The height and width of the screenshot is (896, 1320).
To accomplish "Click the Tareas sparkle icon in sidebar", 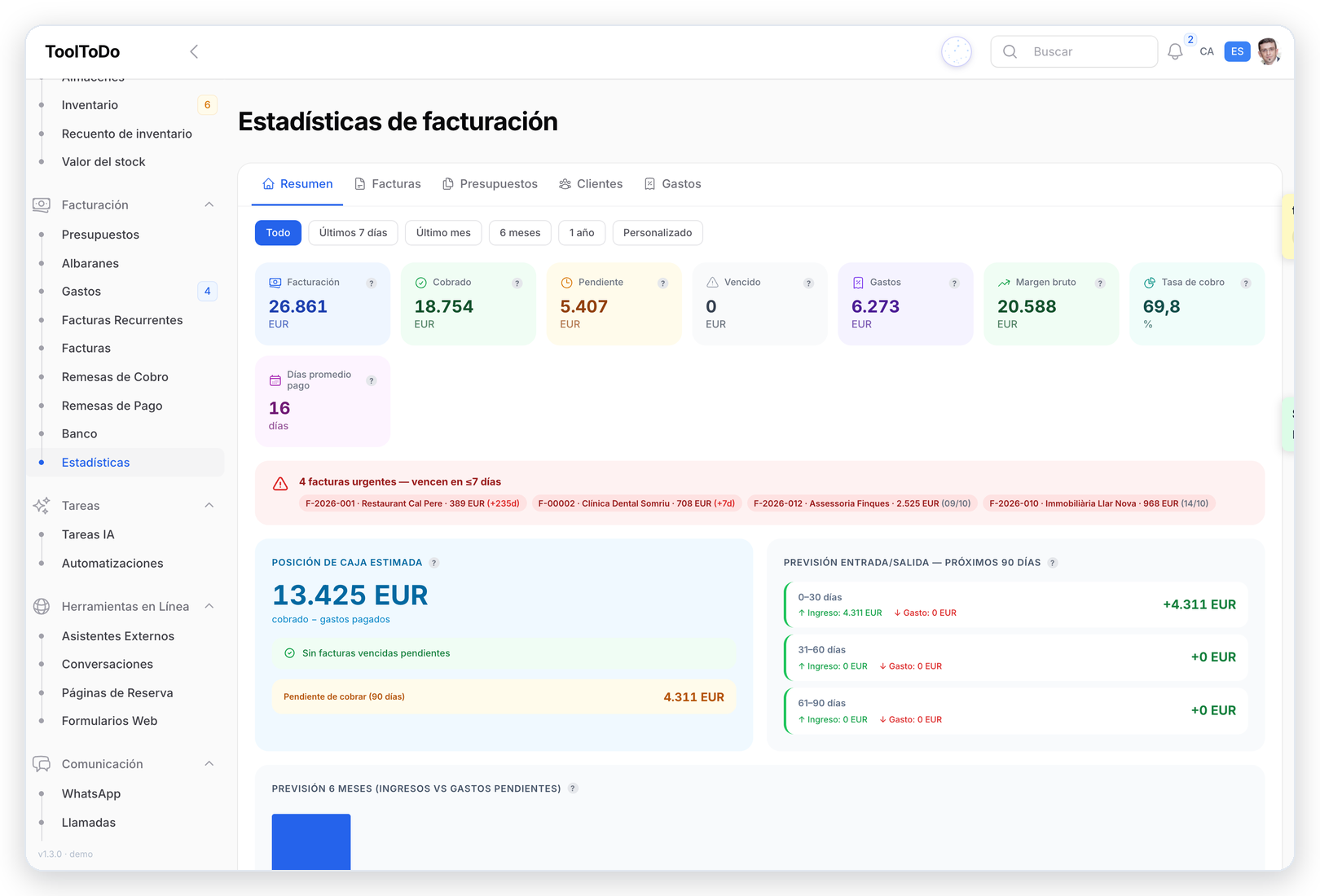I will coord(42,505).
